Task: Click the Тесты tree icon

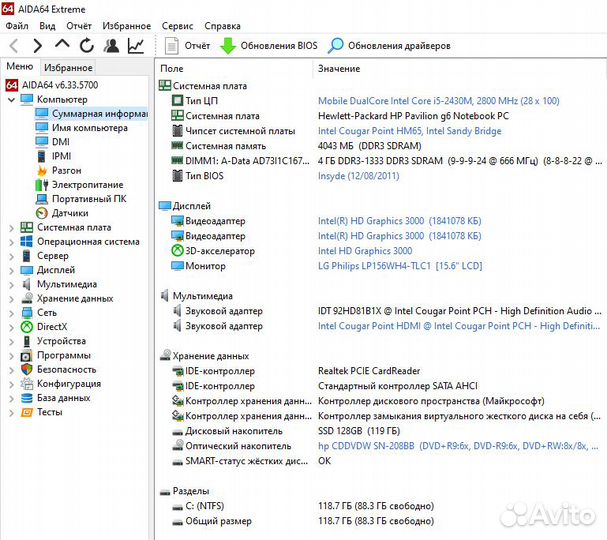Action: (26, 412)
